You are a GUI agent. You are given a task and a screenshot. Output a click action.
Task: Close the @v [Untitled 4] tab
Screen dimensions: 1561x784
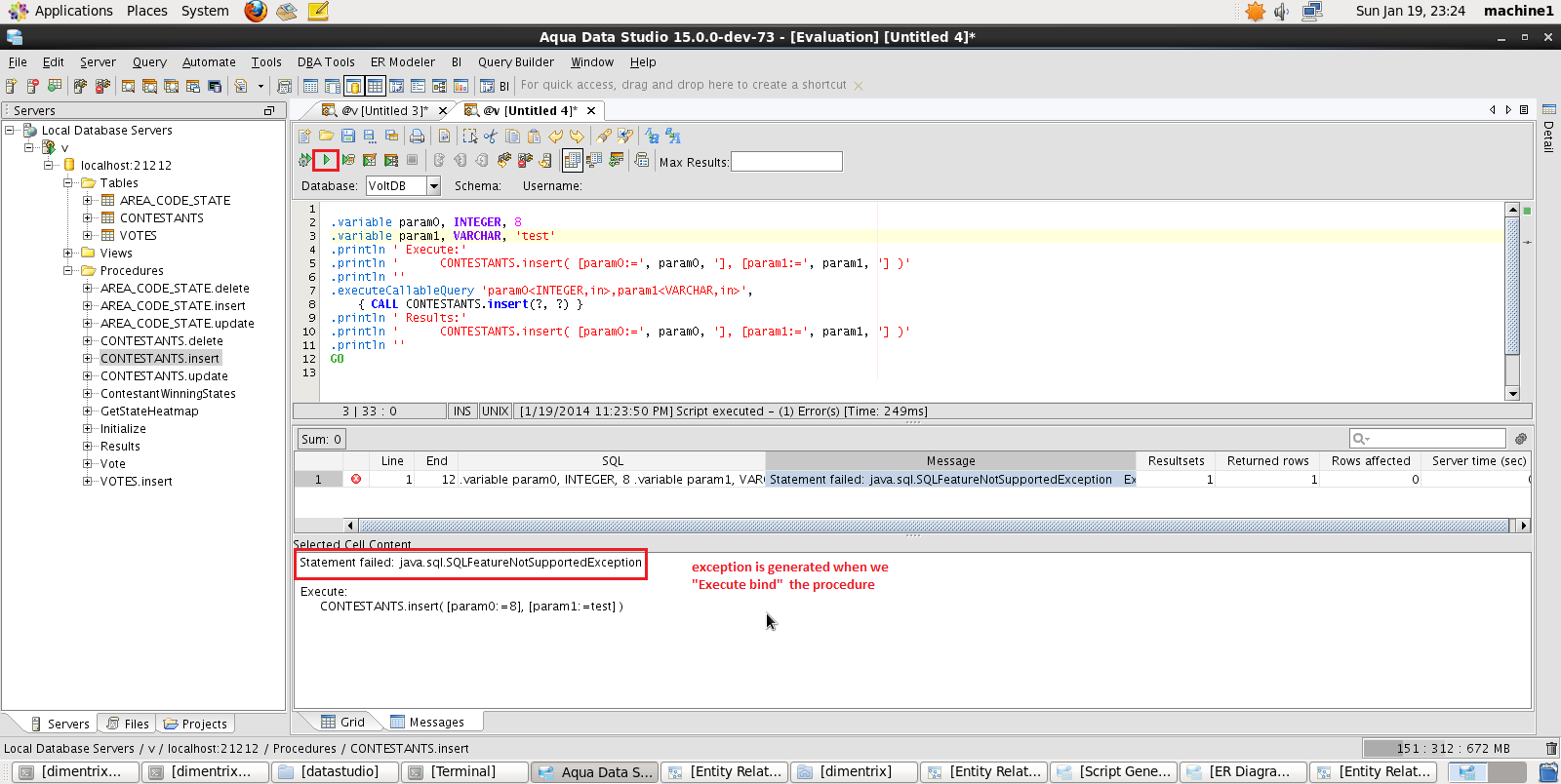coord(591,111)
